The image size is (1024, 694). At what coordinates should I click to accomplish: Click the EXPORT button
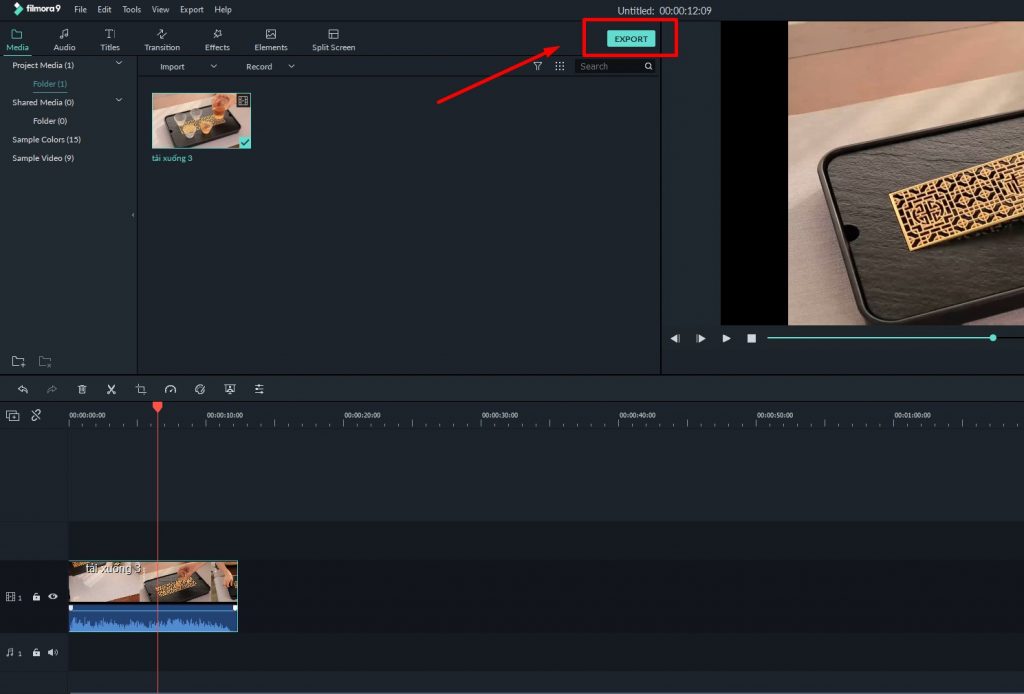(630, 38)
